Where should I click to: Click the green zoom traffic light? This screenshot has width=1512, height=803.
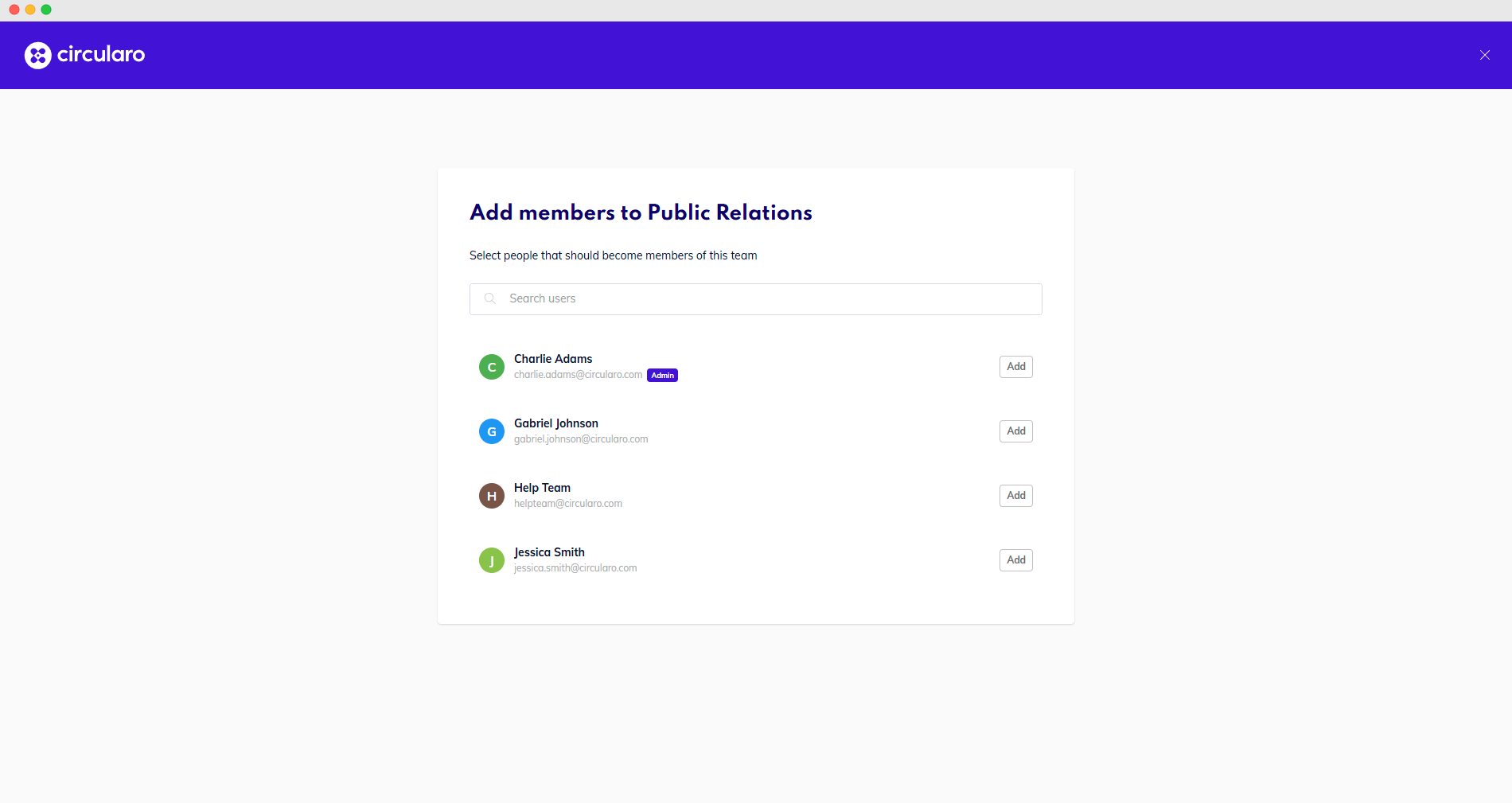46,10
